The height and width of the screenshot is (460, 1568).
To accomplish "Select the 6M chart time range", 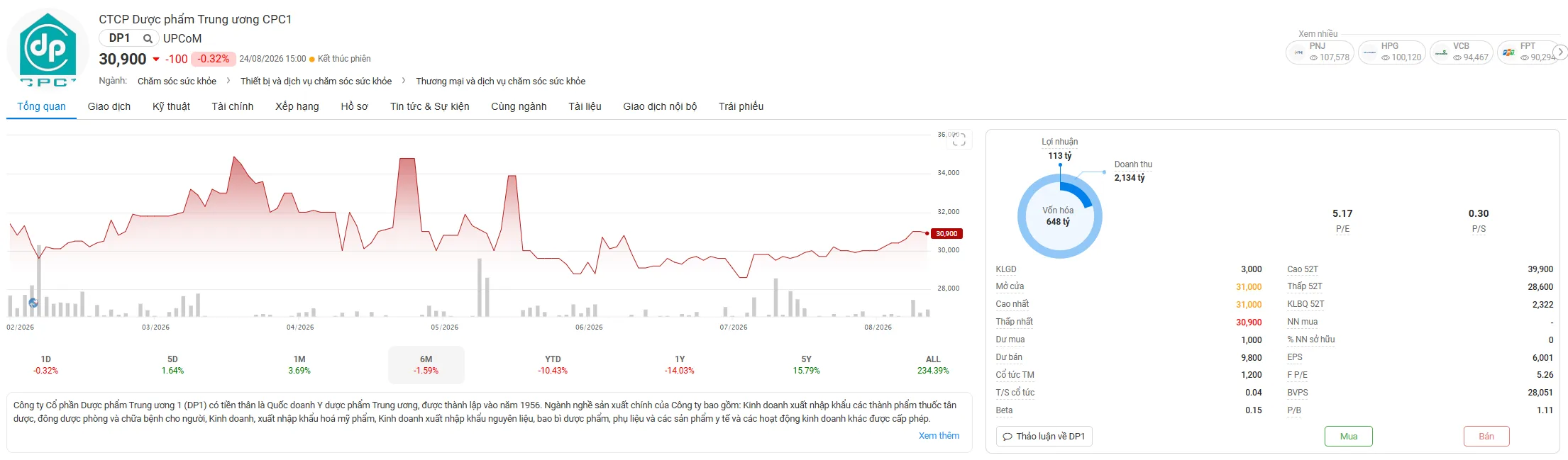I will point(426,365).
